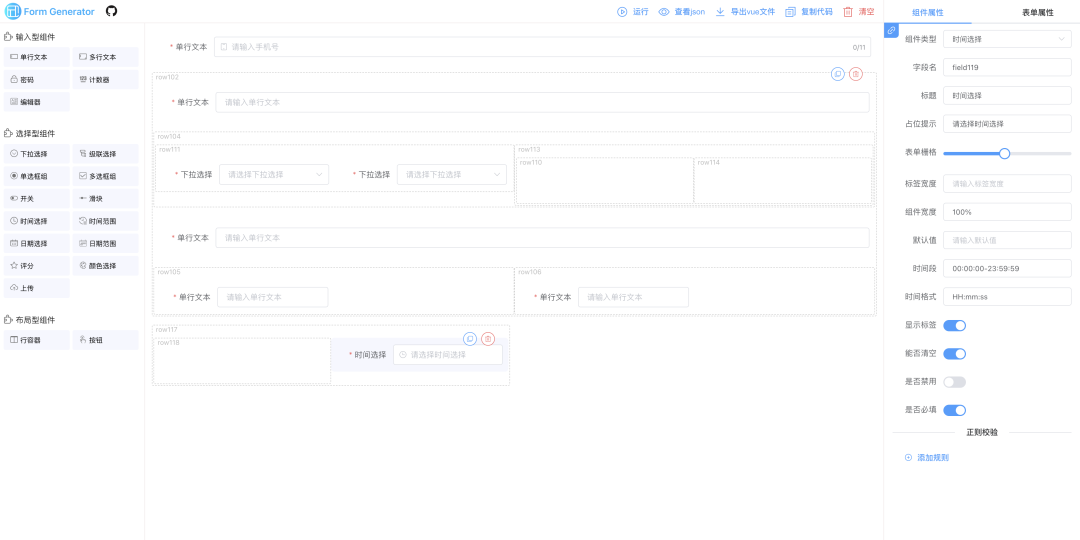Click the red delete icon on row102
The width and height of the screenshot is (1080, 540).
855,74
